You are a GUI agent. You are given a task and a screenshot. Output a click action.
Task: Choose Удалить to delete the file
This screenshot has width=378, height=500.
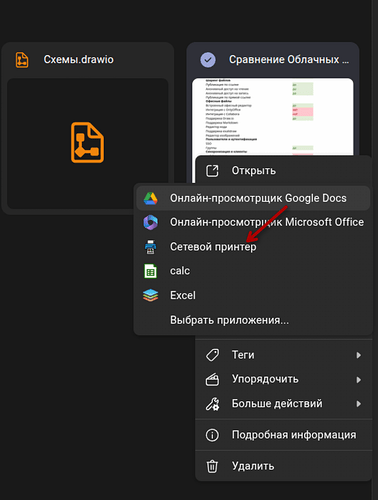(x=283, y=466)
